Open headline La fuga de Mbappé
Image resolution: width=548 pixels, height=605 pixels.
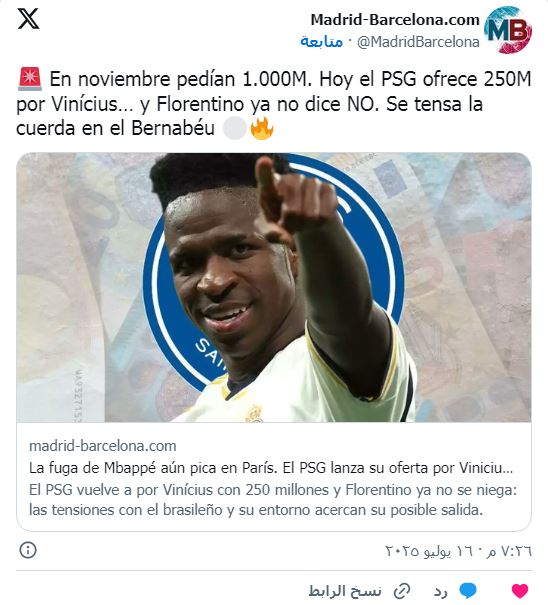pos(271,468)
